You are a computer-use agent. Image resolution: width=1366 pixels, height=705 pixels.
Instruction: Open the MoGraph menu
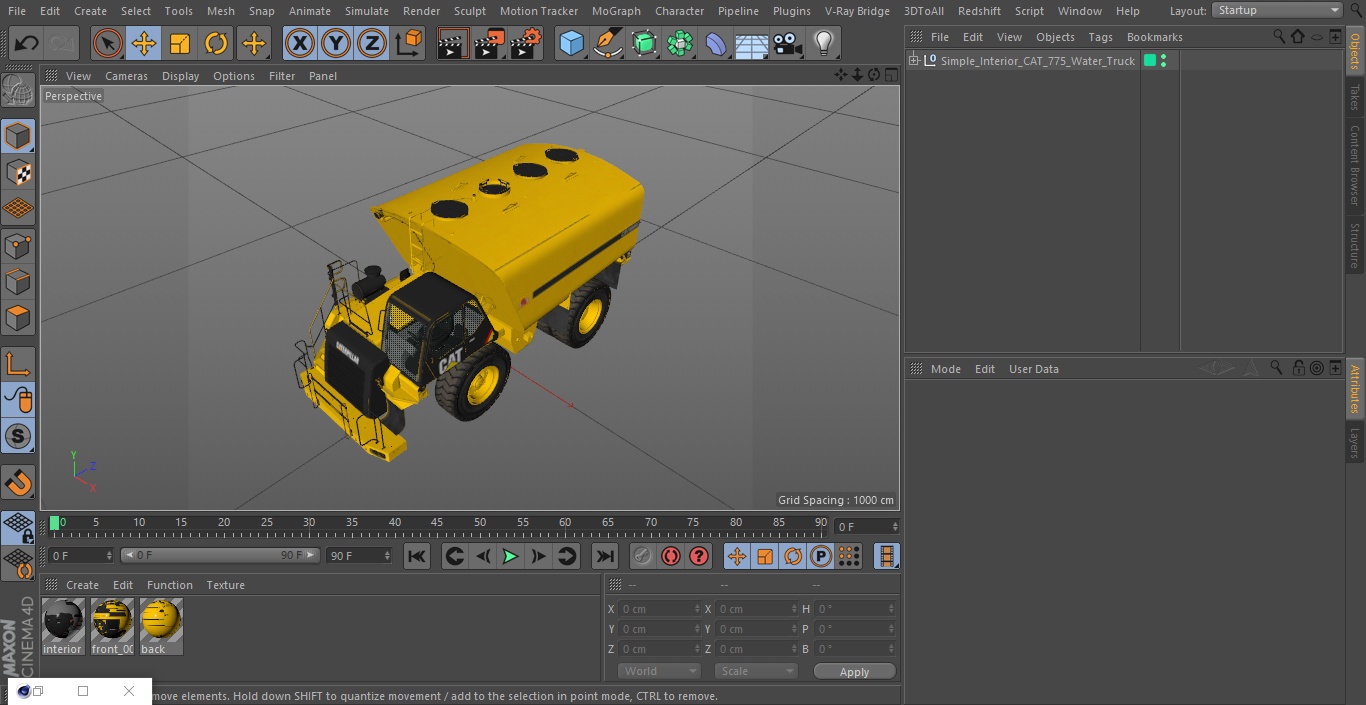pyautogui.click(x=616, y=11)
